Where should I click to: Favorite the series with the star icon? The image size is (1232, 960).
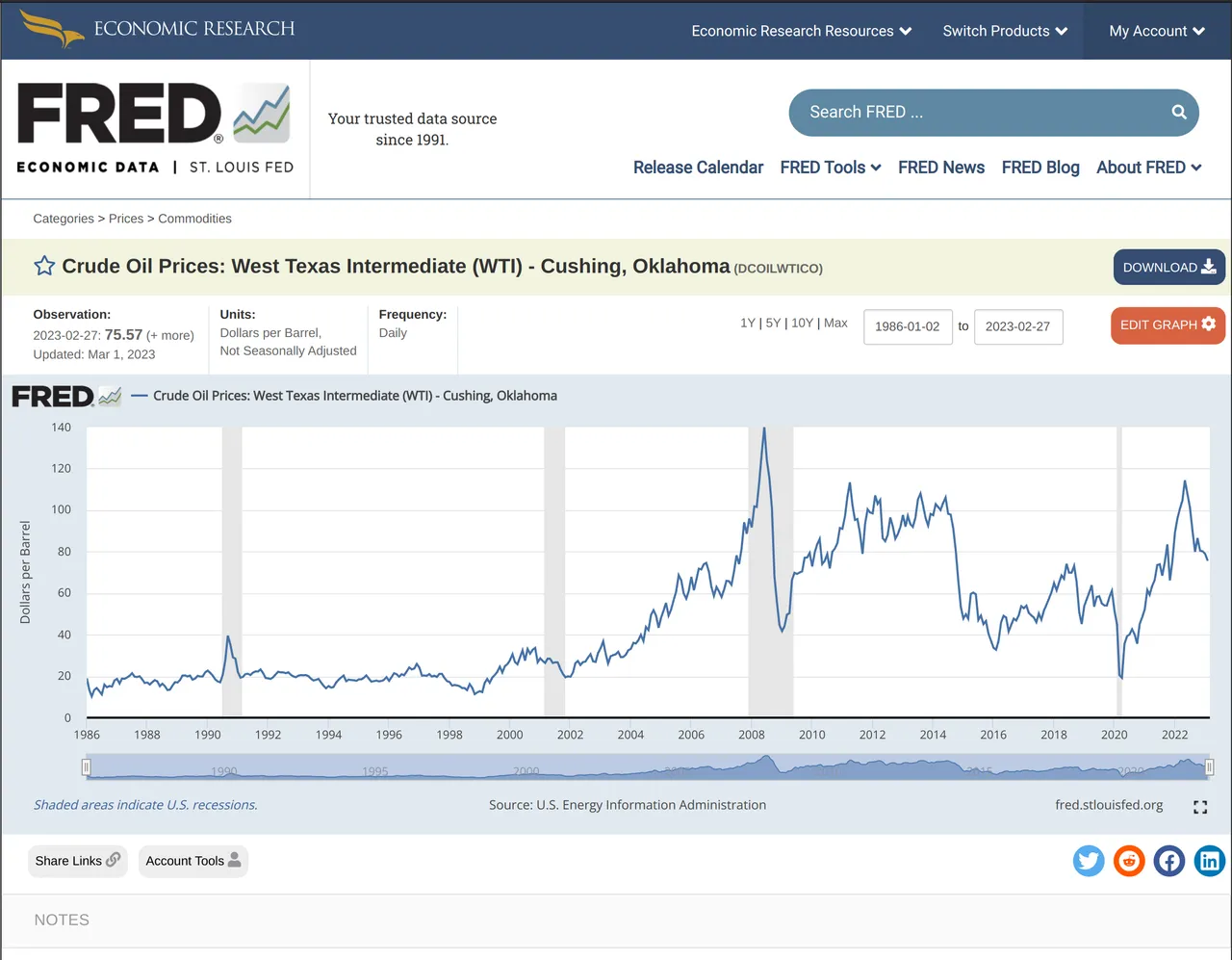(44, 266)
